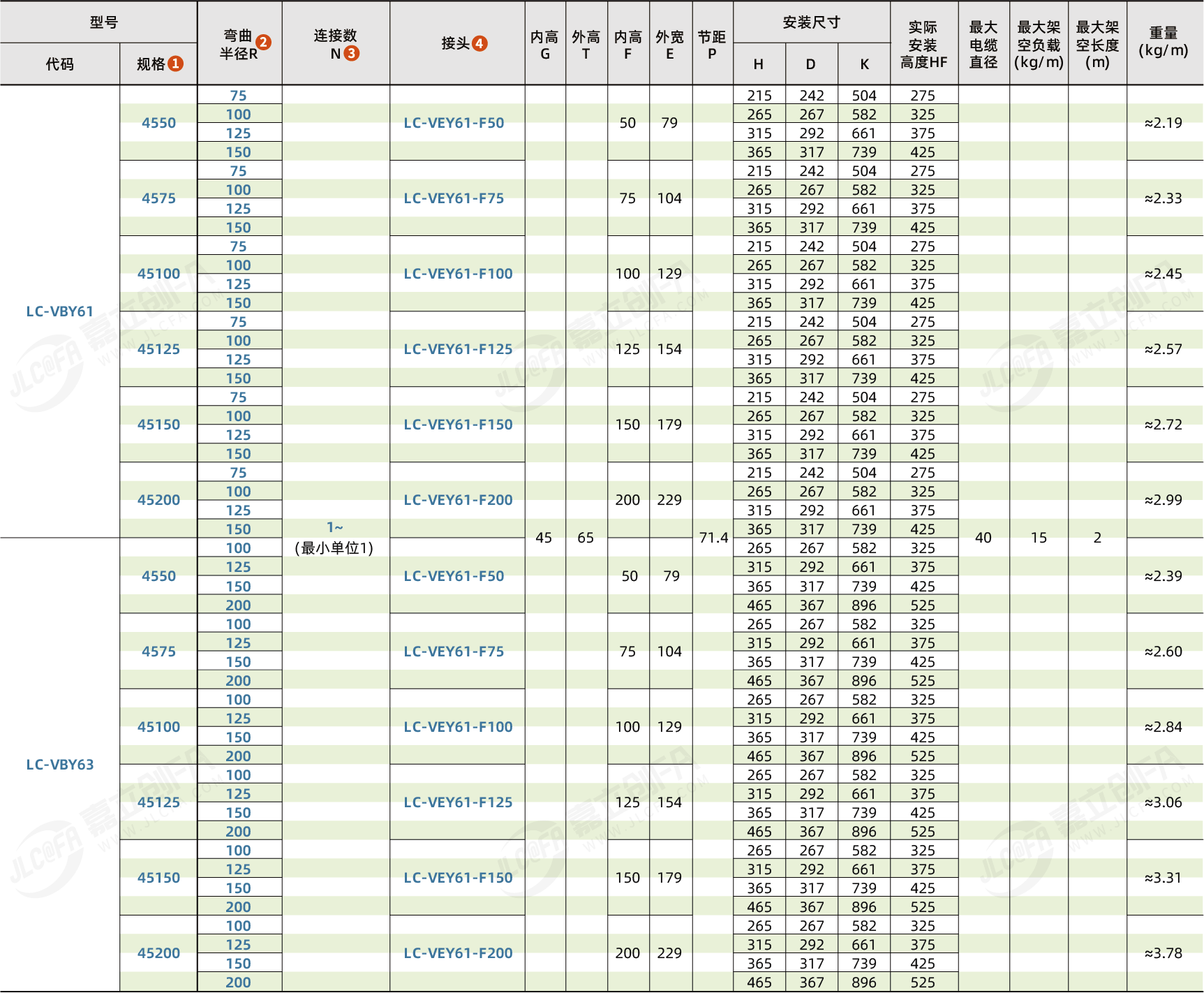Select the 最大架空负载 (kg/m) header
1204x993 pixels.
(x=1039, y=45)
